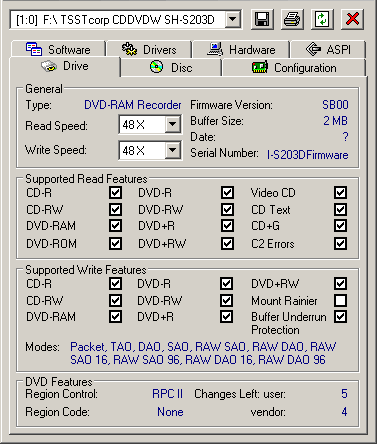This screenshot has height=444, width=377.
Task: Click the 2 MB buffer size value
Action: click(x=335, y=121)
